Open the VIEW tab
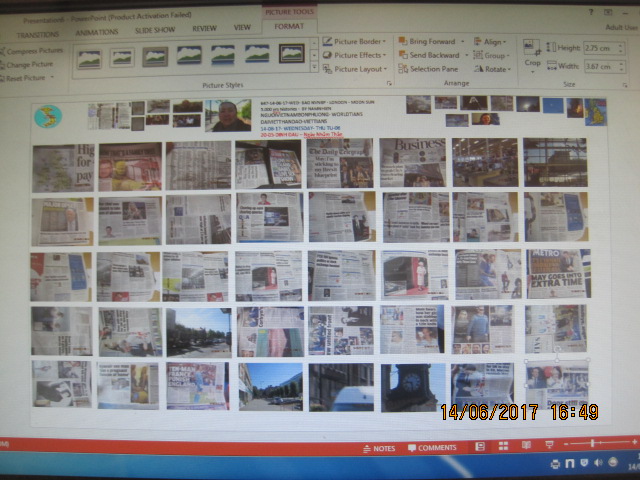The height and width of the screenshot is (480, 640). (x=242, y=27)
